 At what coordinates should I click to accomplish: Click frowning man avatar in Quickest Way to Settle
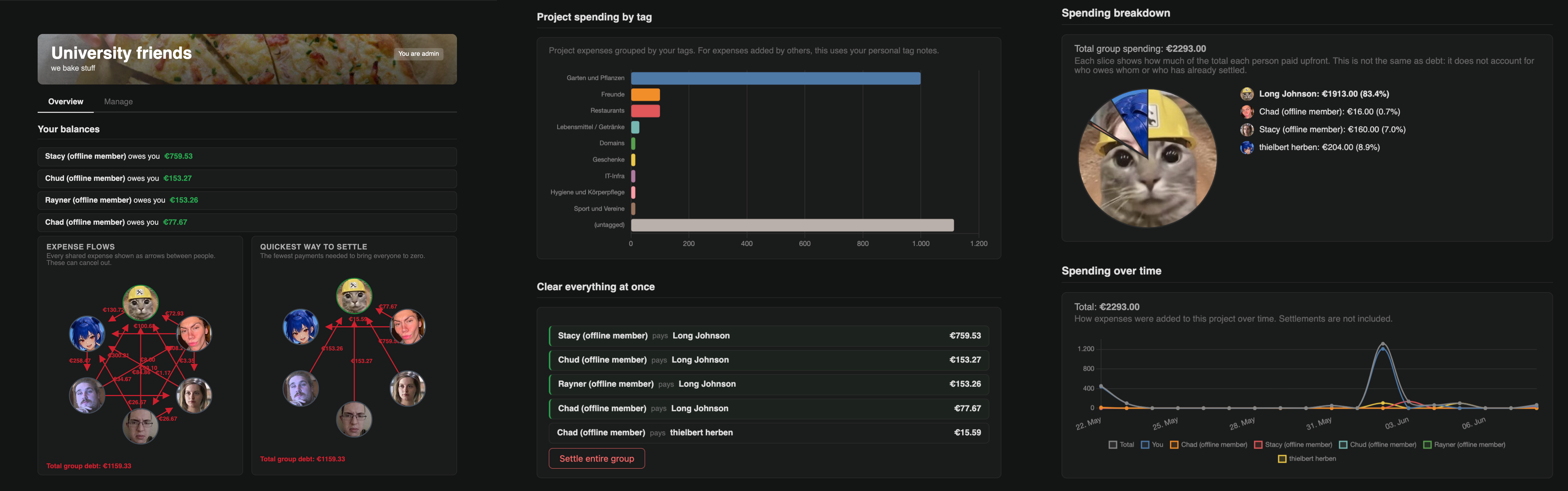408,327
